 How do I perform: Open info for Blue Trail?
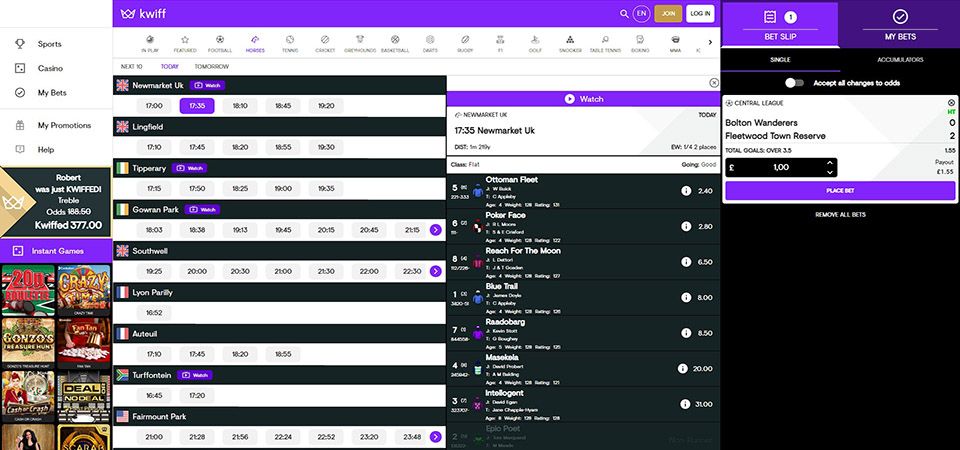pos(686,298)
